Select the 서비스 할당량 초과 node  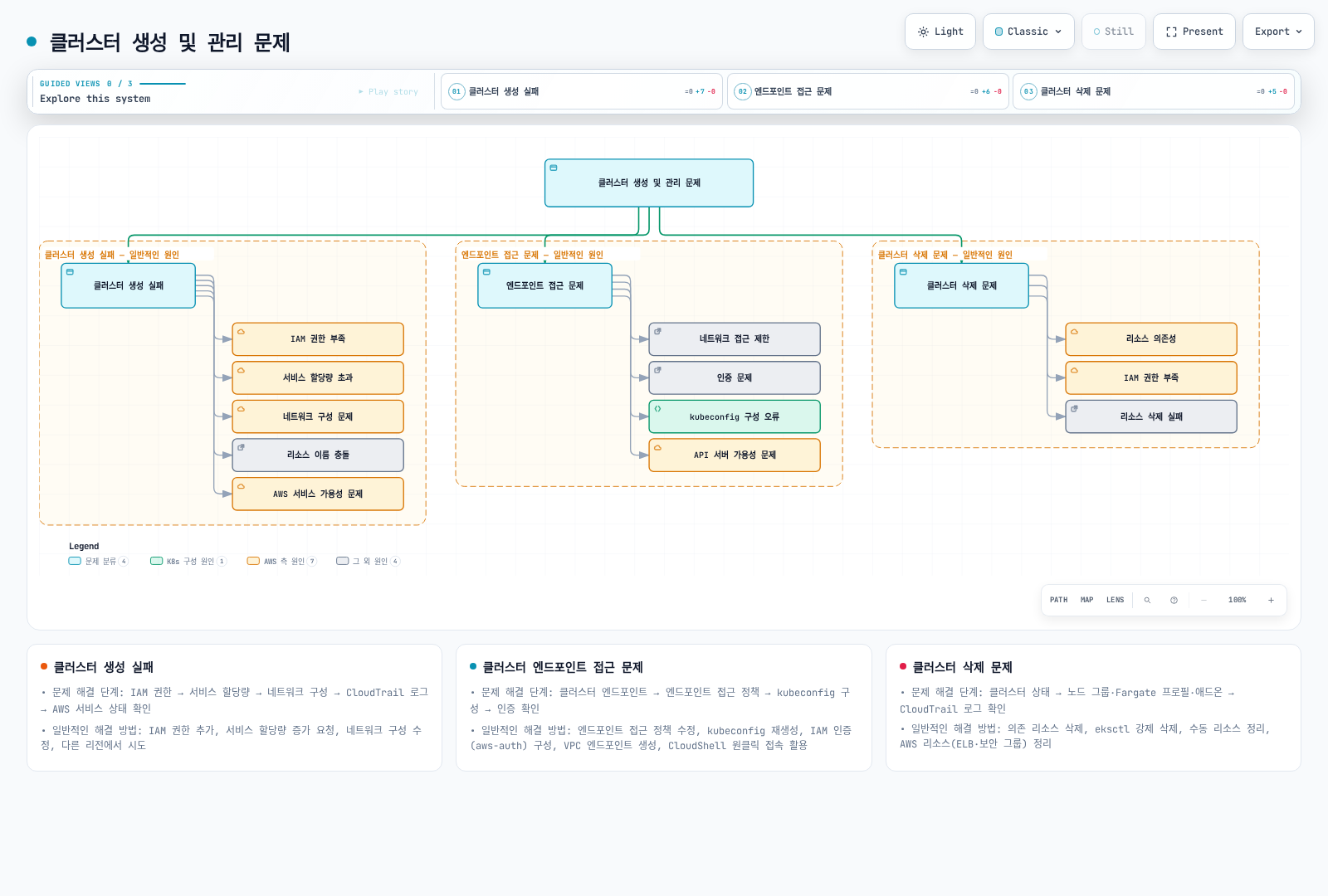tap(318, 377)
